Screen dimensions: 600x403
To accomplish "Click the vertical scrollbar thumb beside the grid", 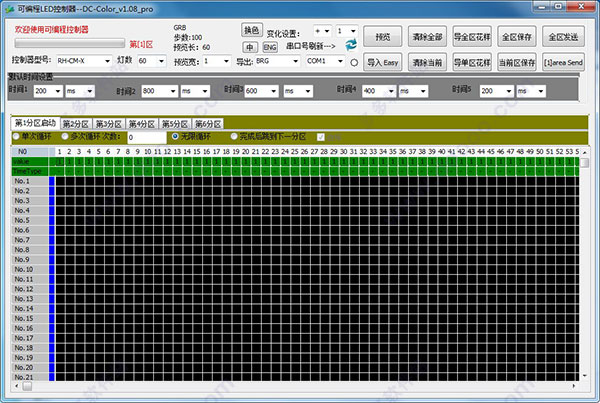I will pos(584,163).
